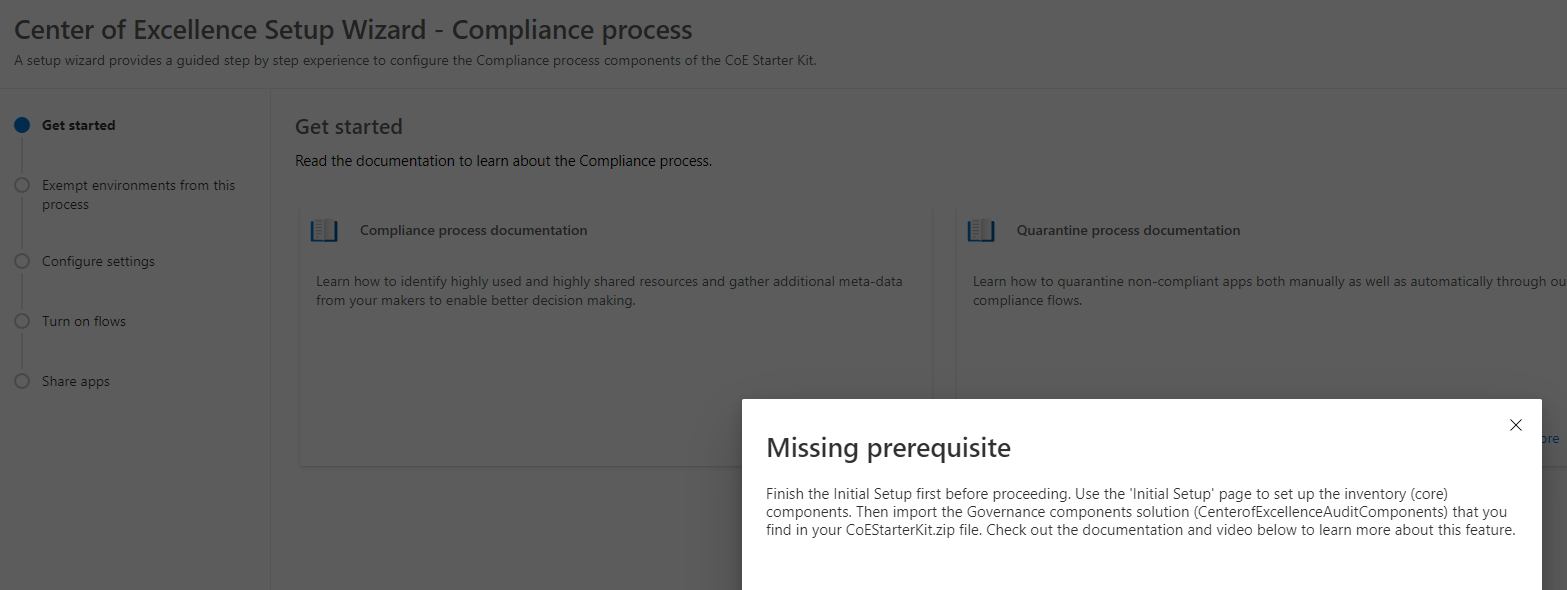Click the Compliance process documentation book icon

323,230
